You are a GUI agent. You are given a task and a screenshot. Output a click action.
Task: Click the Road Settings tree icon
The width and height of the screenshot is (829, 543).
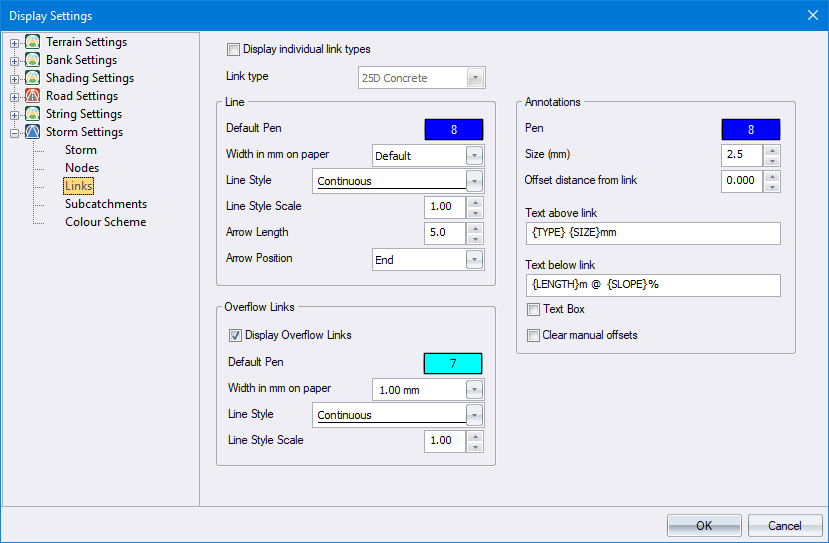(x=33, y=96)
